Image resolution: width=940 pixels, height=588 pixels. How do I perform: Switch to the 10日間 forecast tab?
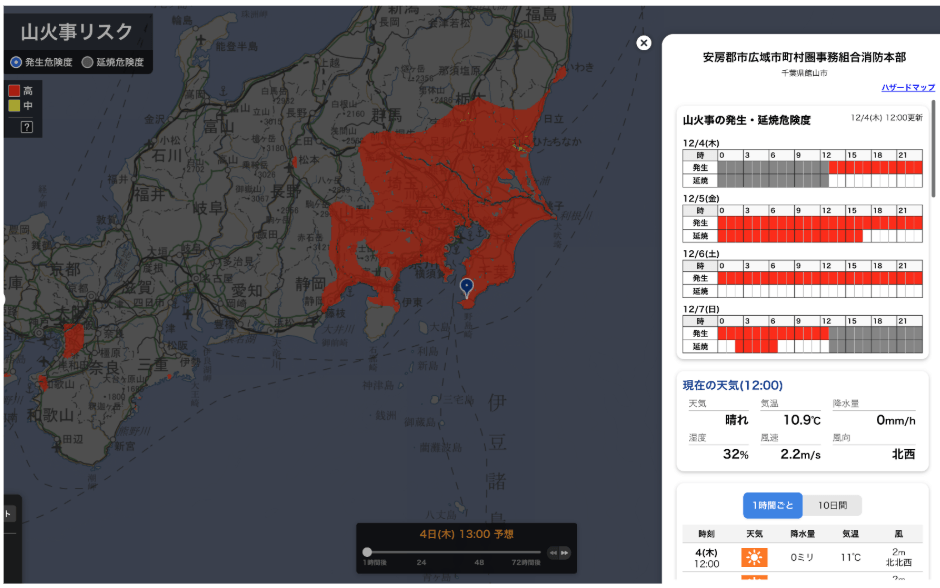[x=832, y=505]
